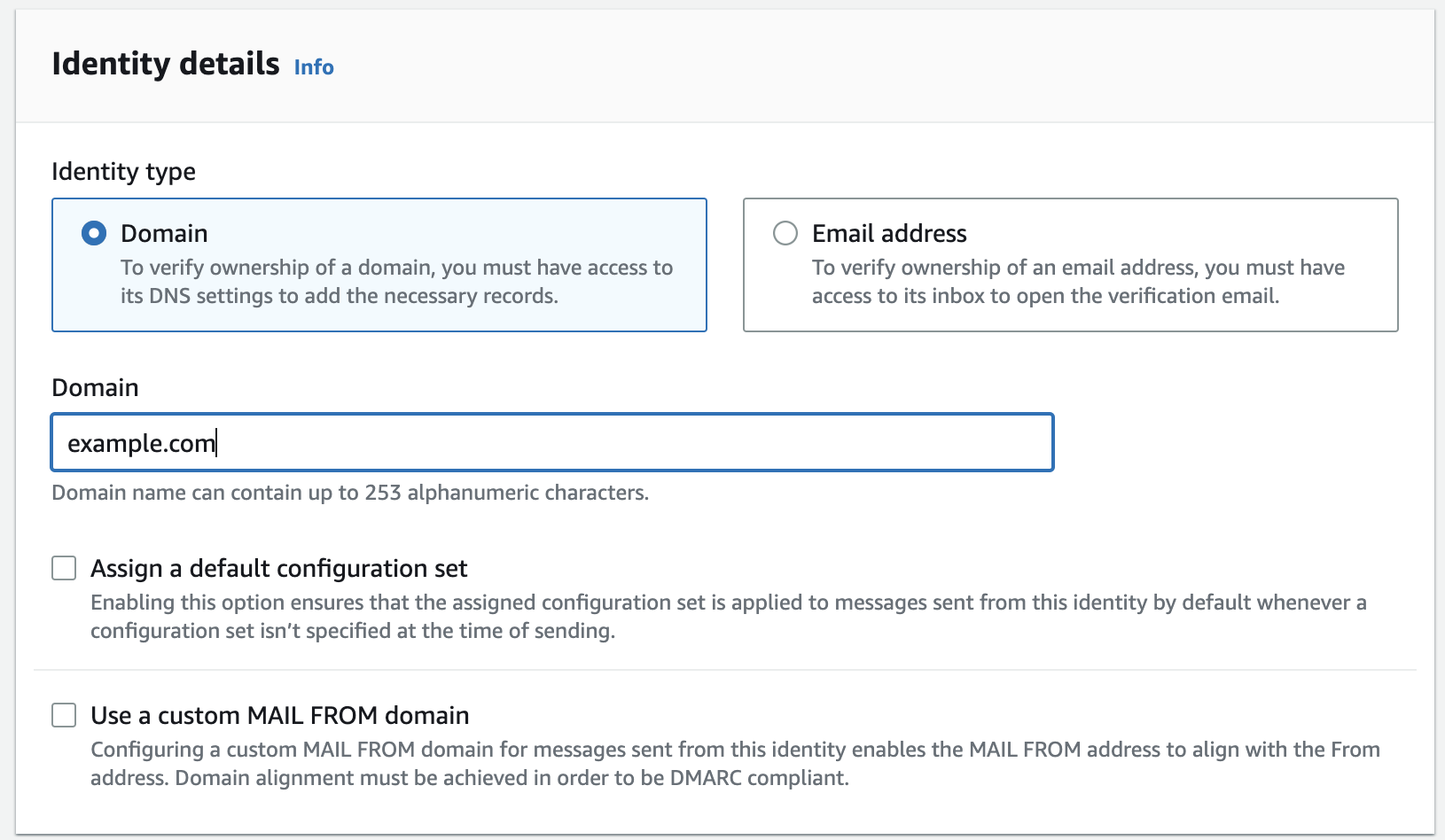The width and height of the screenshot is (1445, 840).
Task: Click the Identity type section label
Action: [124, 171]
